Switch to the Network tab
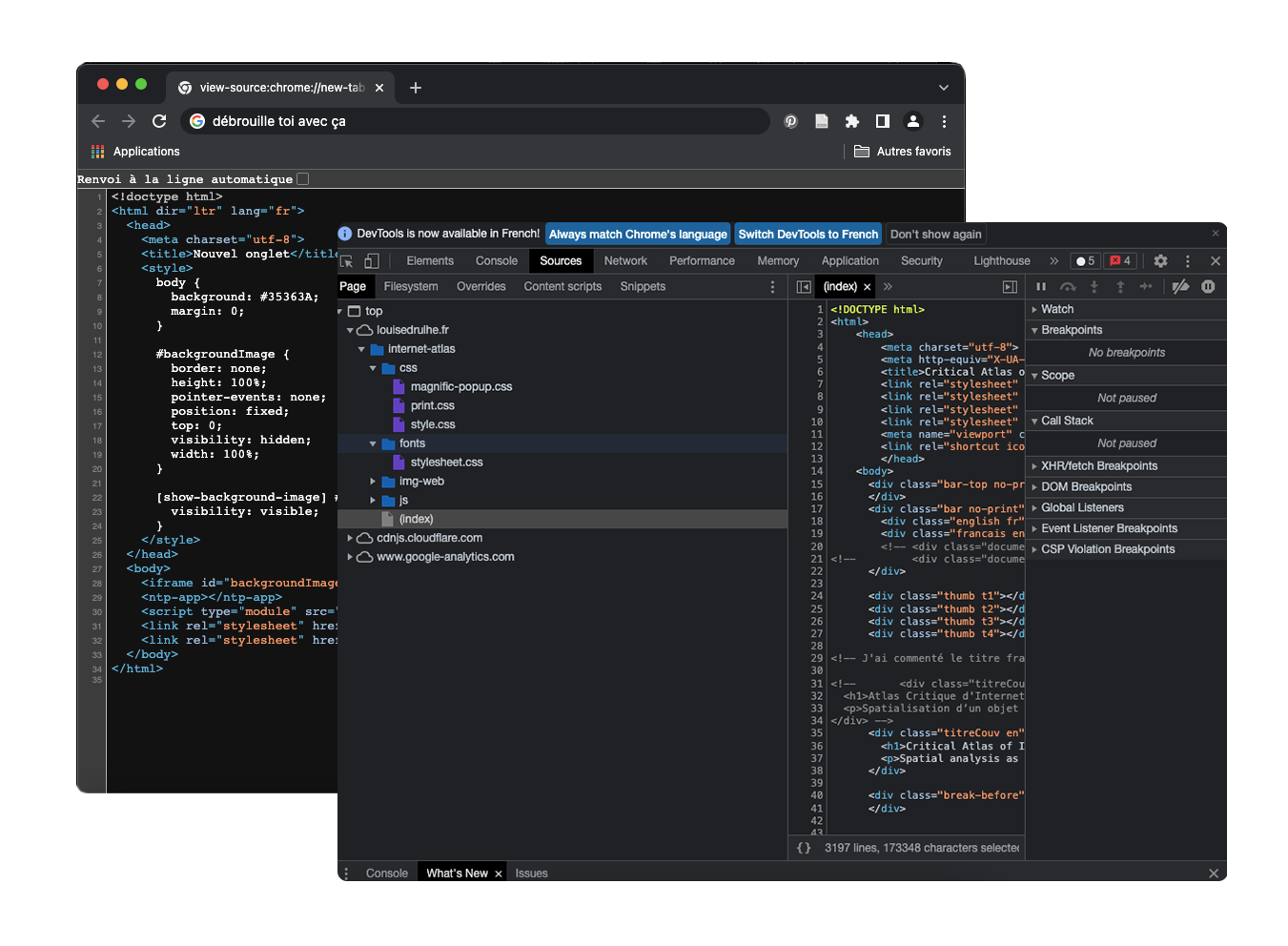Viewport: 1288px width, 946px height. (625, 261)
